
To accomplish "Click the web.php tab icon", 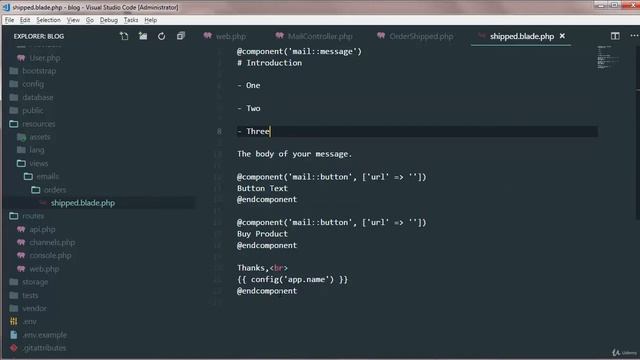I will [208, 36].
